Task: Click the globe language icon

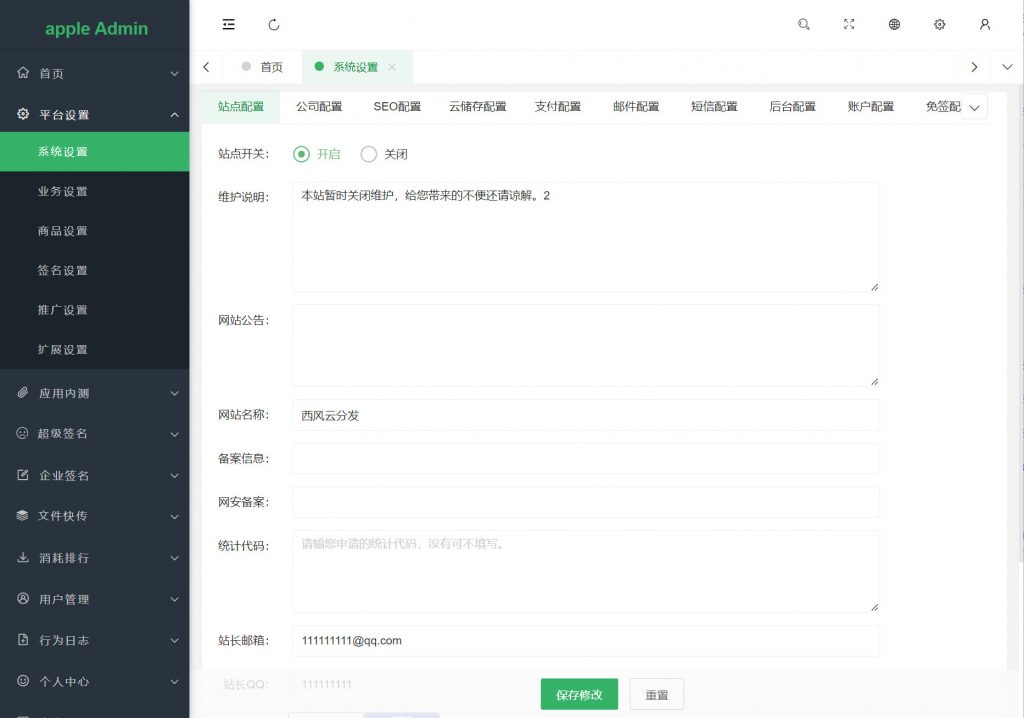Action: click(x=894, y=24)
